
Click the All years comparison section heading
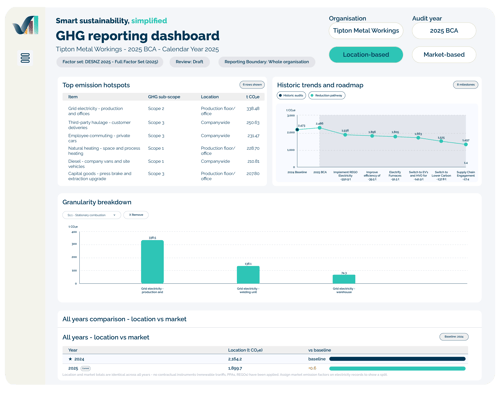124,319
